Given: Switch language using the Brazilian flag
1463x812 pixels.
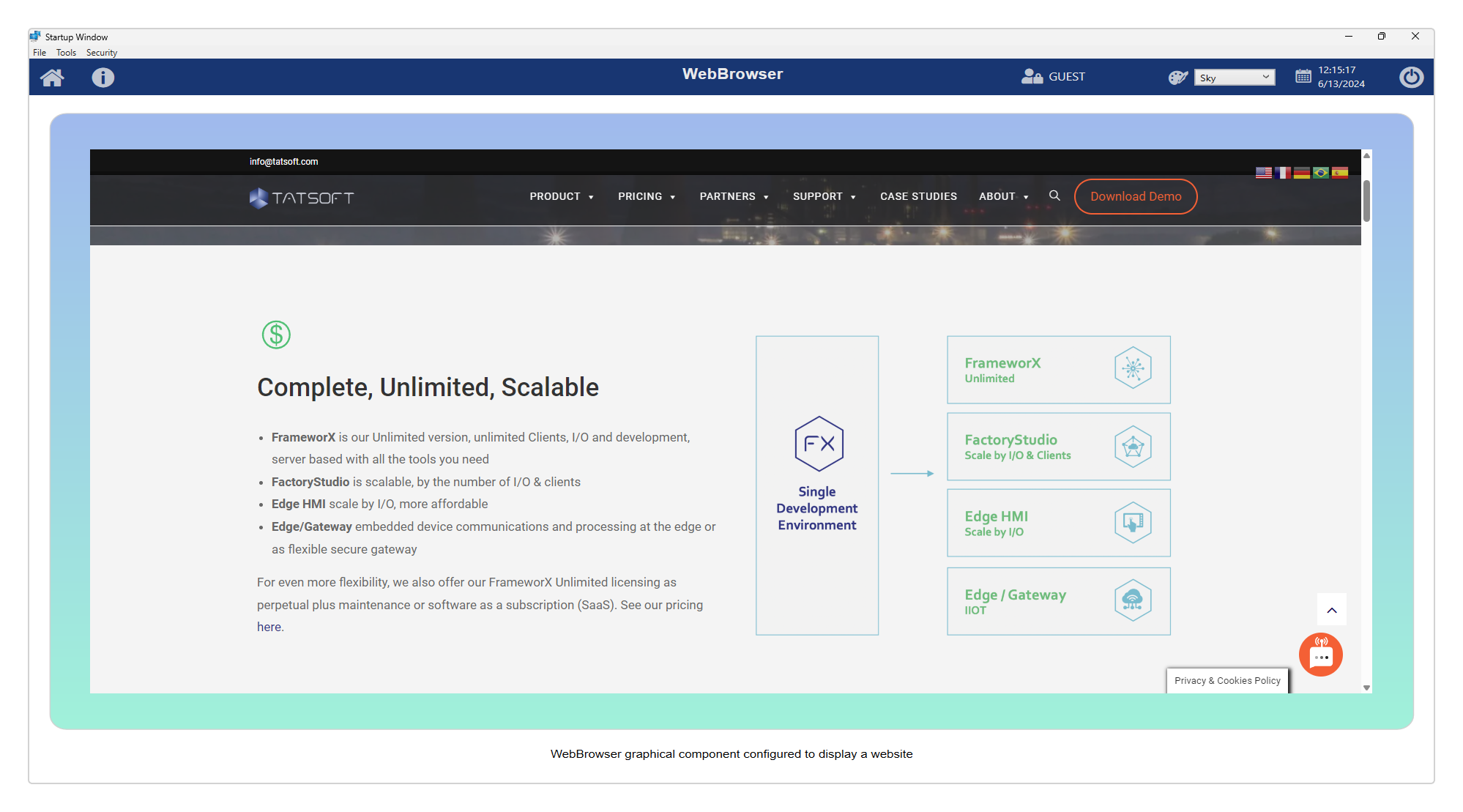Looking at the screenshot, I should [1321, 173].
